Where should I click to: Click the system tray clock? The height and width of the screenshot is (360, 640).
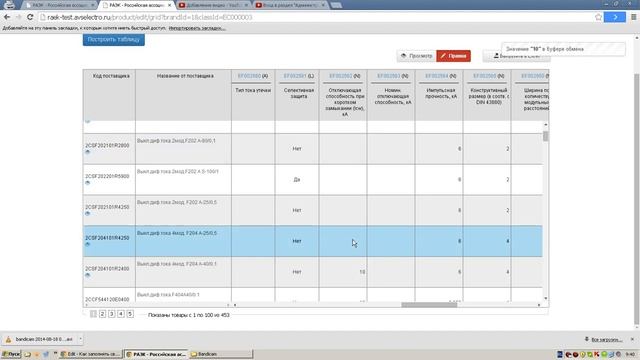coord(631,354)
